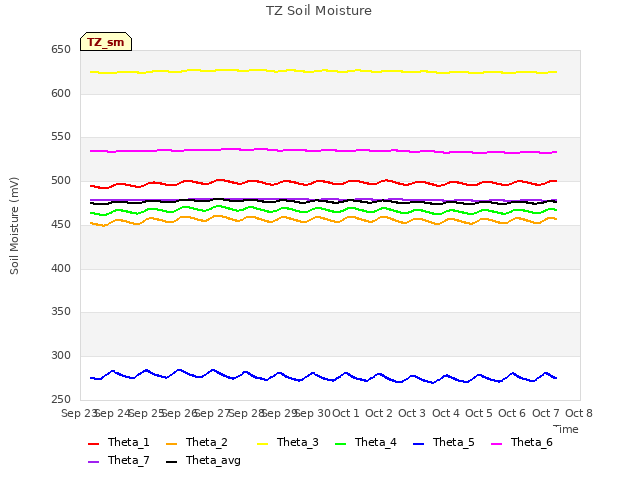Click the green Theta_4 legend swatch
Screen dimensions: 640x480
[x=340, y=444]
